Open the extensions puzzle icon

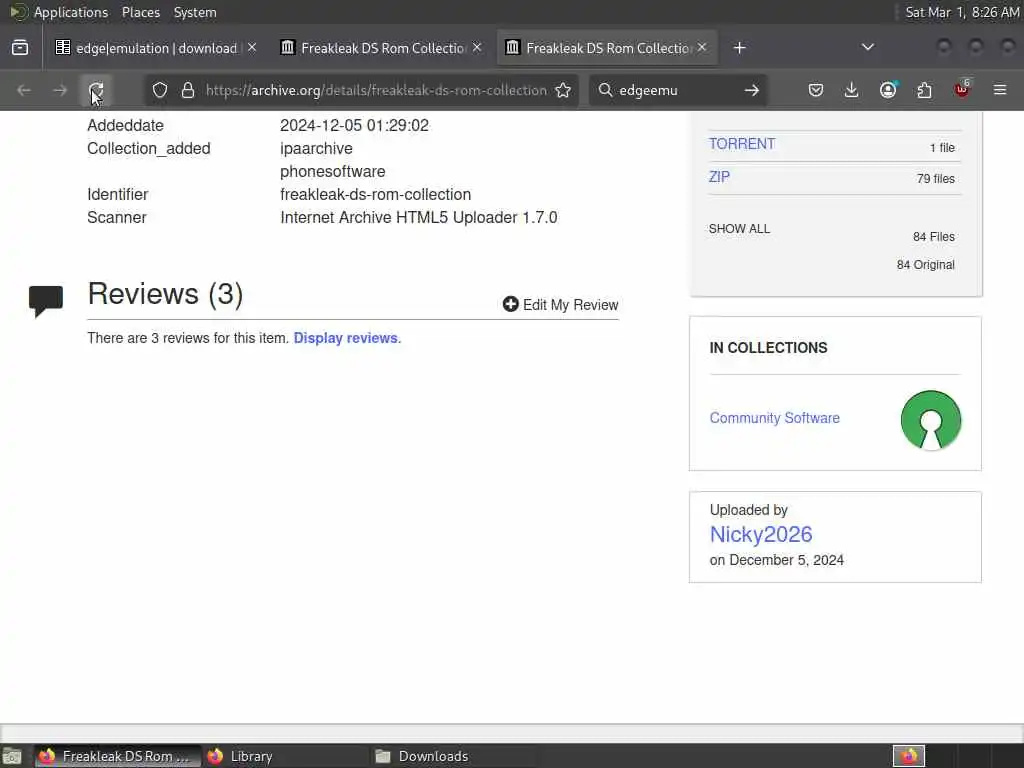pyautogui.click(x=924, y=90)
